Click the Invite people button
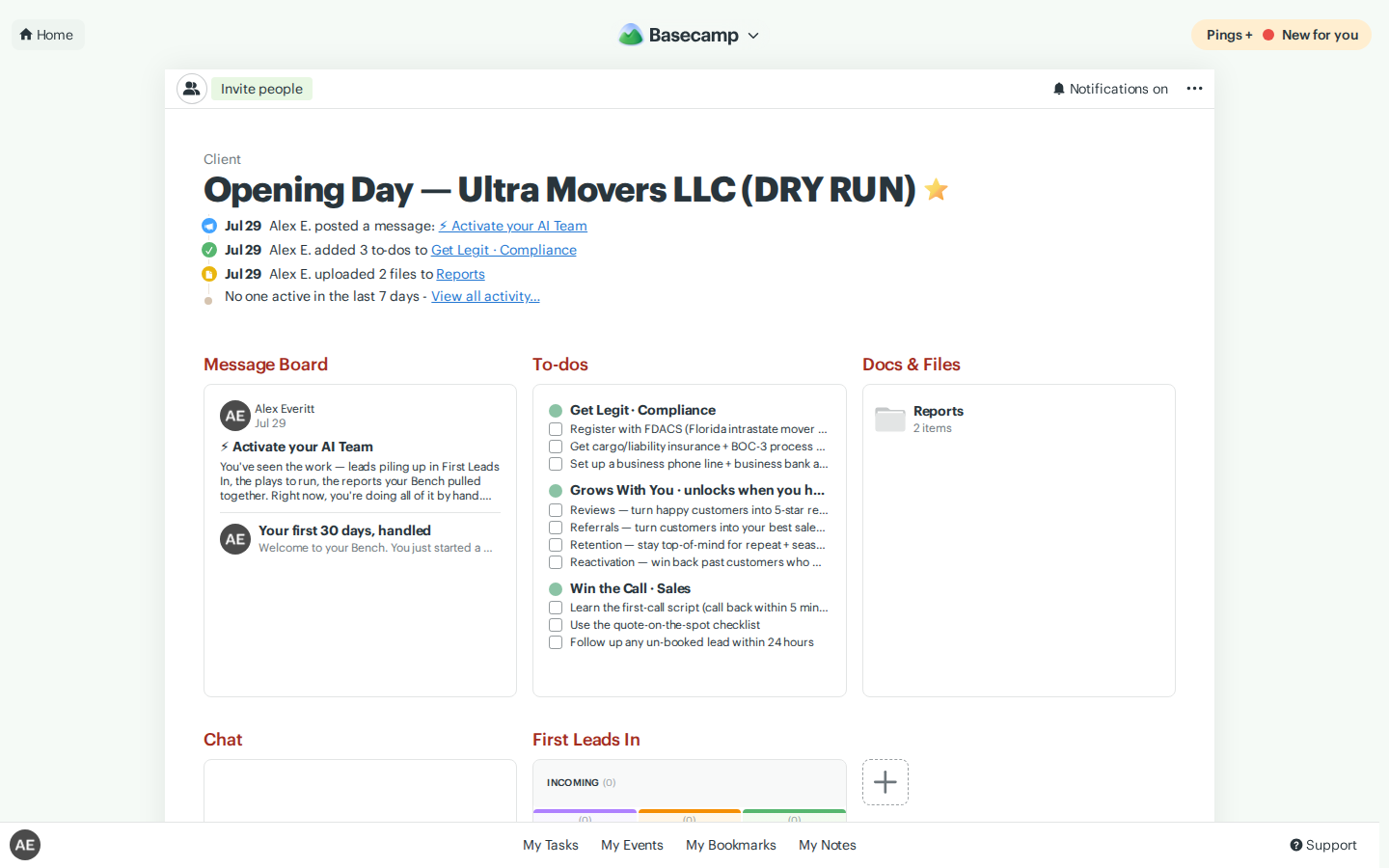 261,89
